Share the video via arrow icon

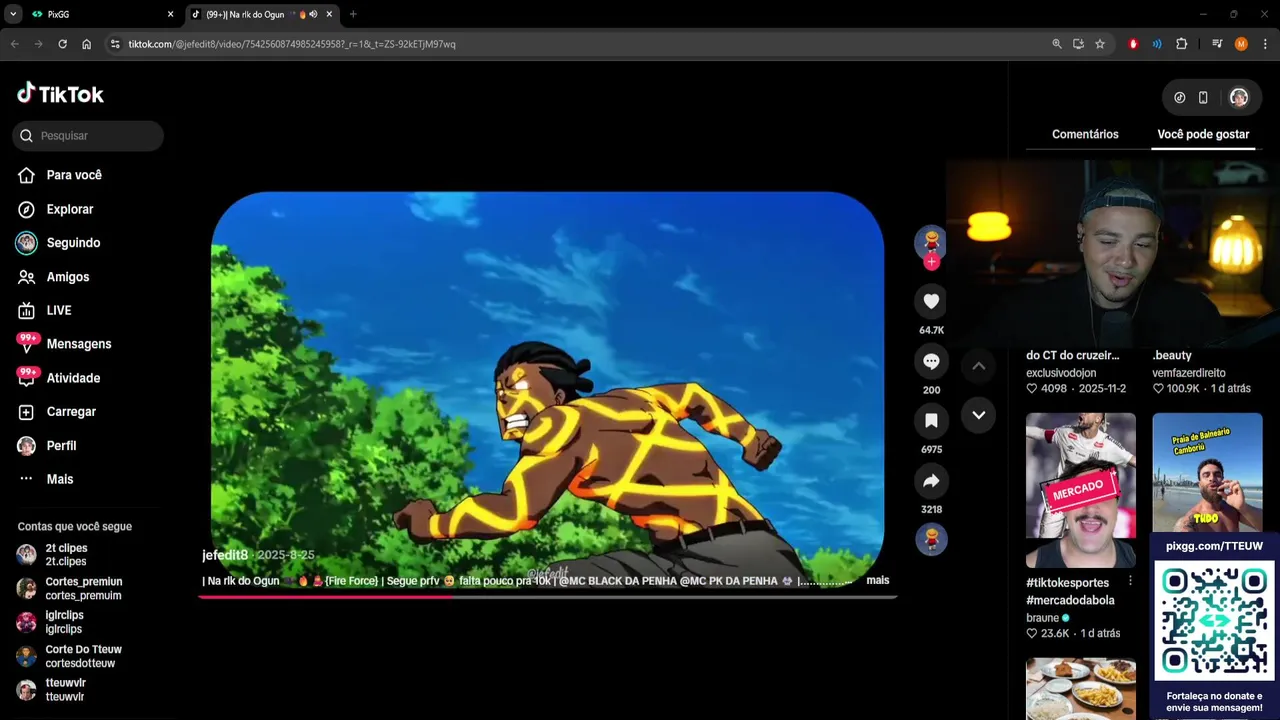click(931, 481)
